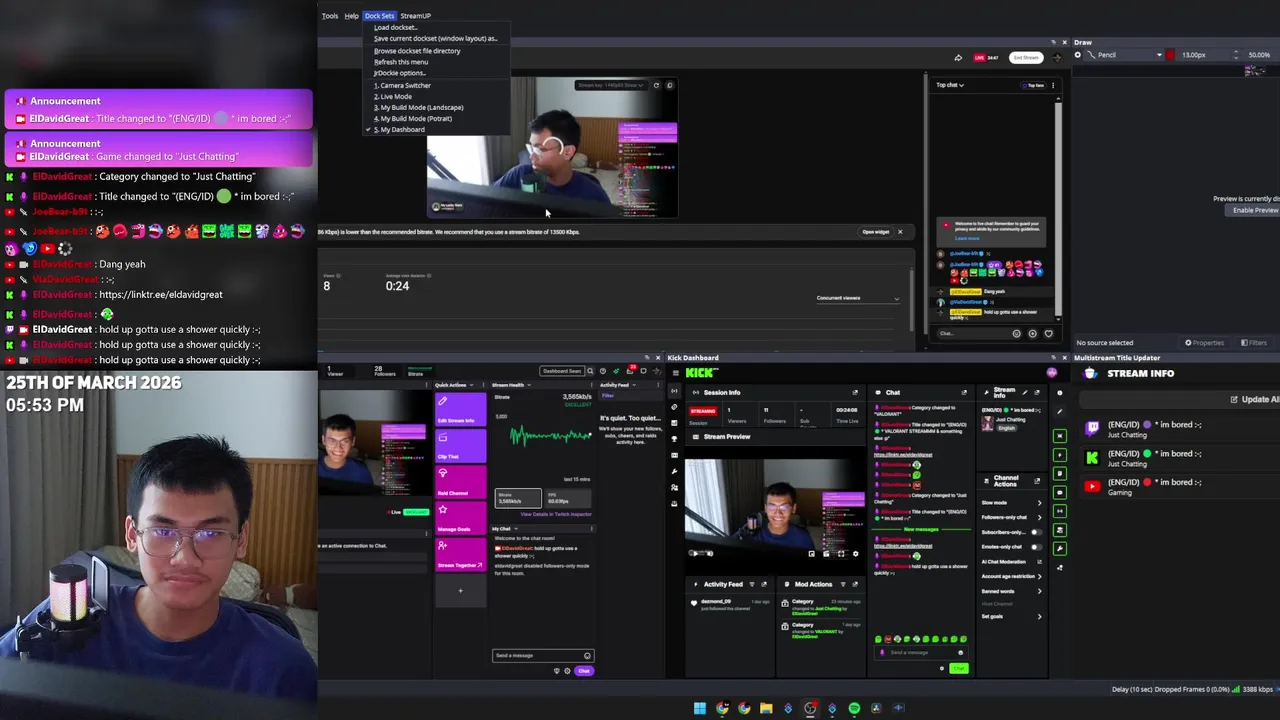Toggle Emotes-only chat switch
This screenshot has width=1280, height=720.
(x=1035, y=547)
